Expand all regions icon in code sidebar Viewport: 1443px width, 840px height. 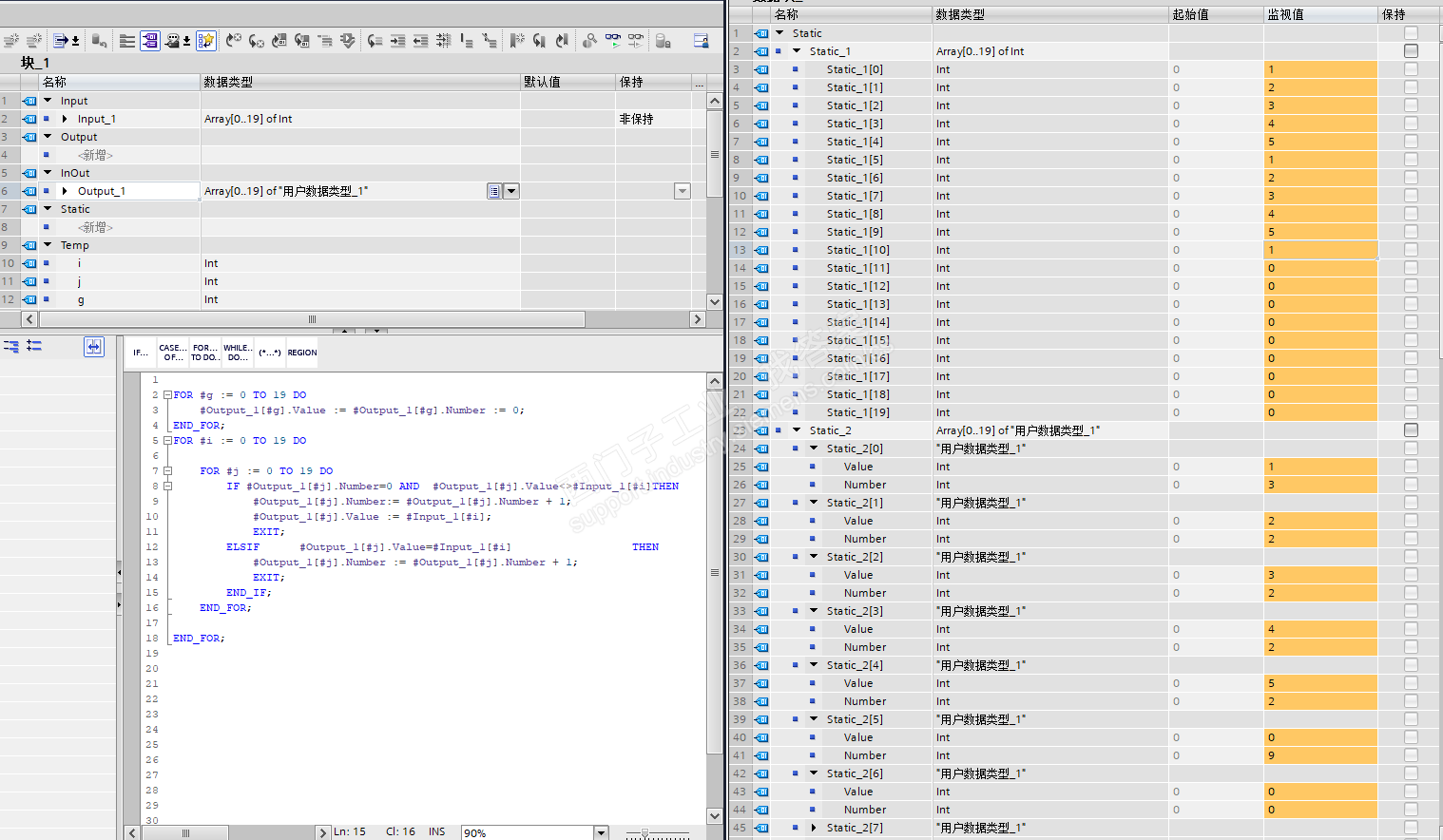(34, 347)
